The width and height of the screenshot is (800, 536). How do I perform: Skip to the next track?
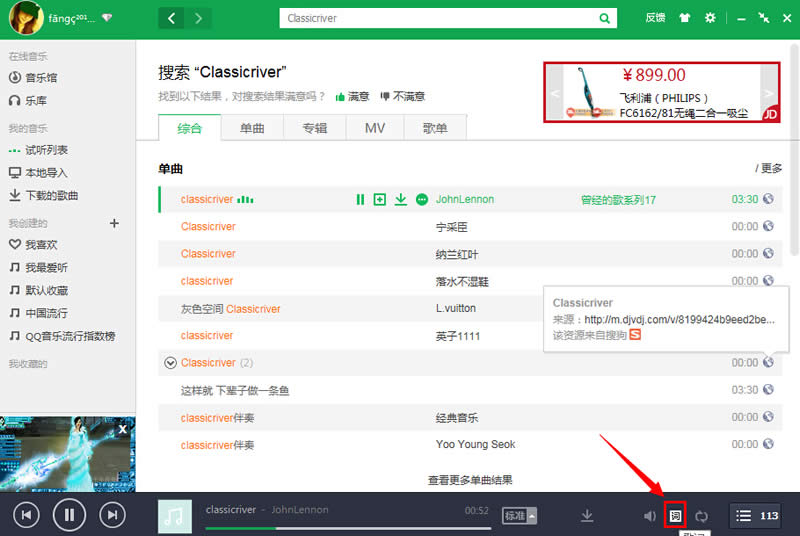[x=112, y=515]
